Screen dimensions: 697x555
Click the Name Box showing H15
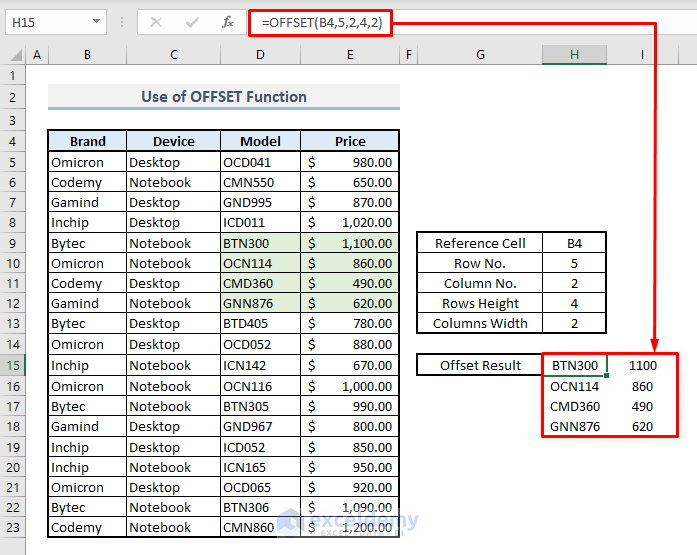point(56,22)
